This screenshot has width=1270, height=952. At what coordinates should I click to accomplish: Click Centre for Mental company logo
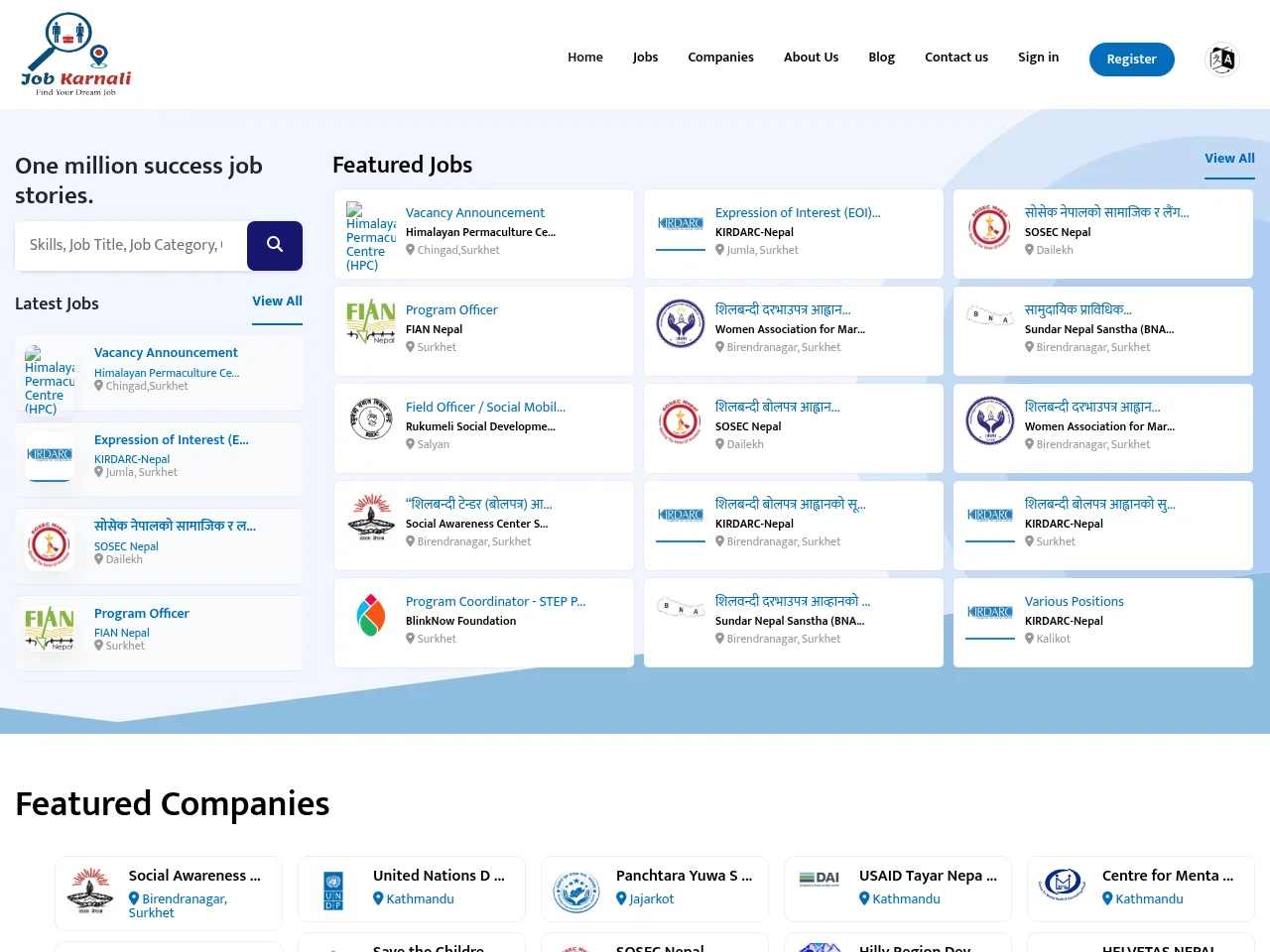point(1063,884)
